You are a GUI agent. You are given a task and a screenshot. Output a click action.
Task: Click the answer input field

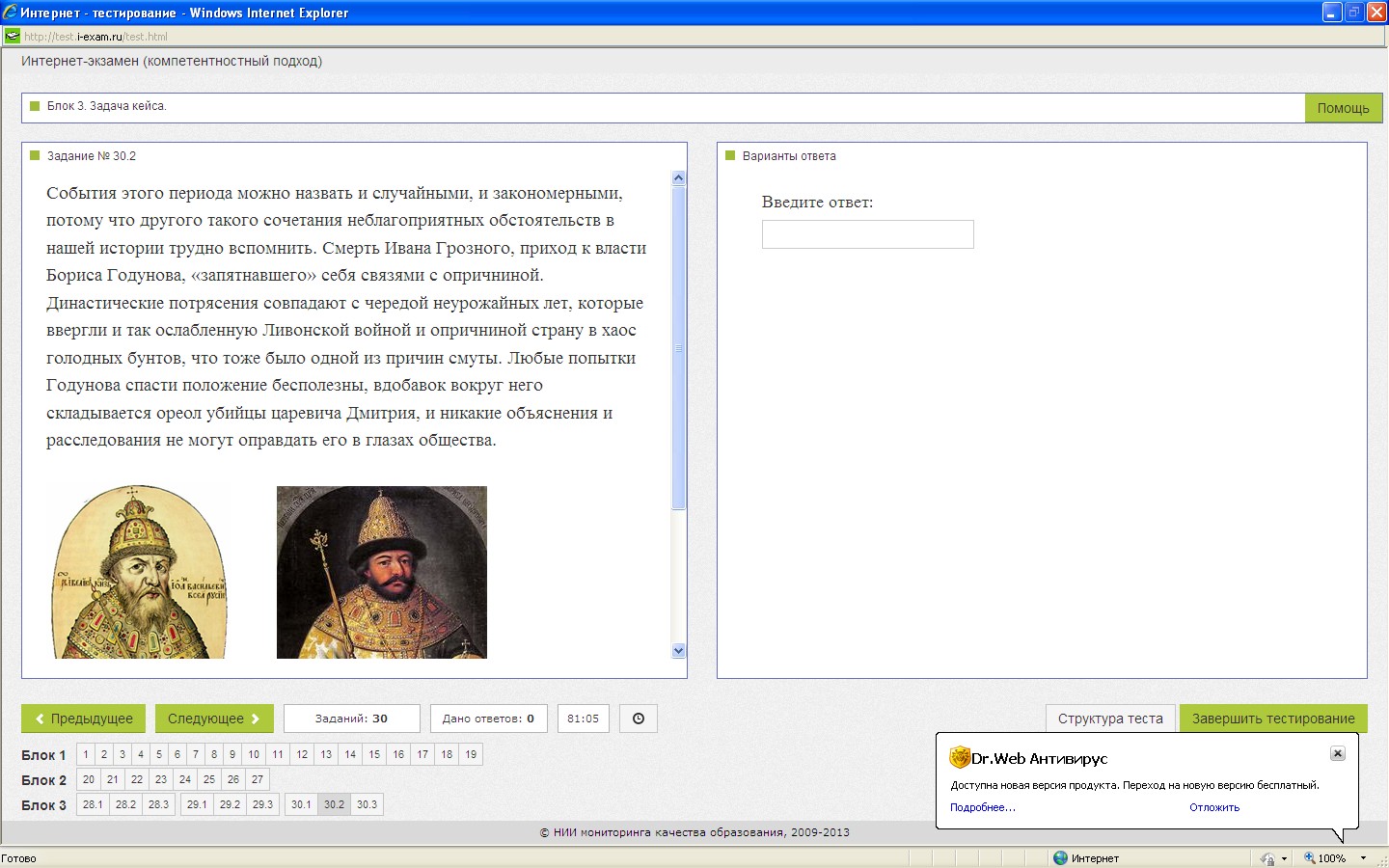point(867,234)
